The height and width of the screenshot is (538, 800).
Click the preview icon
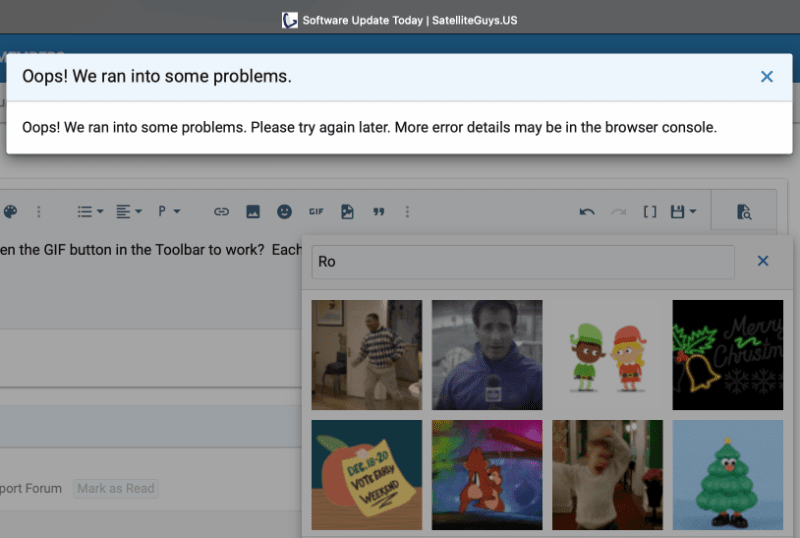pos(743,212)
